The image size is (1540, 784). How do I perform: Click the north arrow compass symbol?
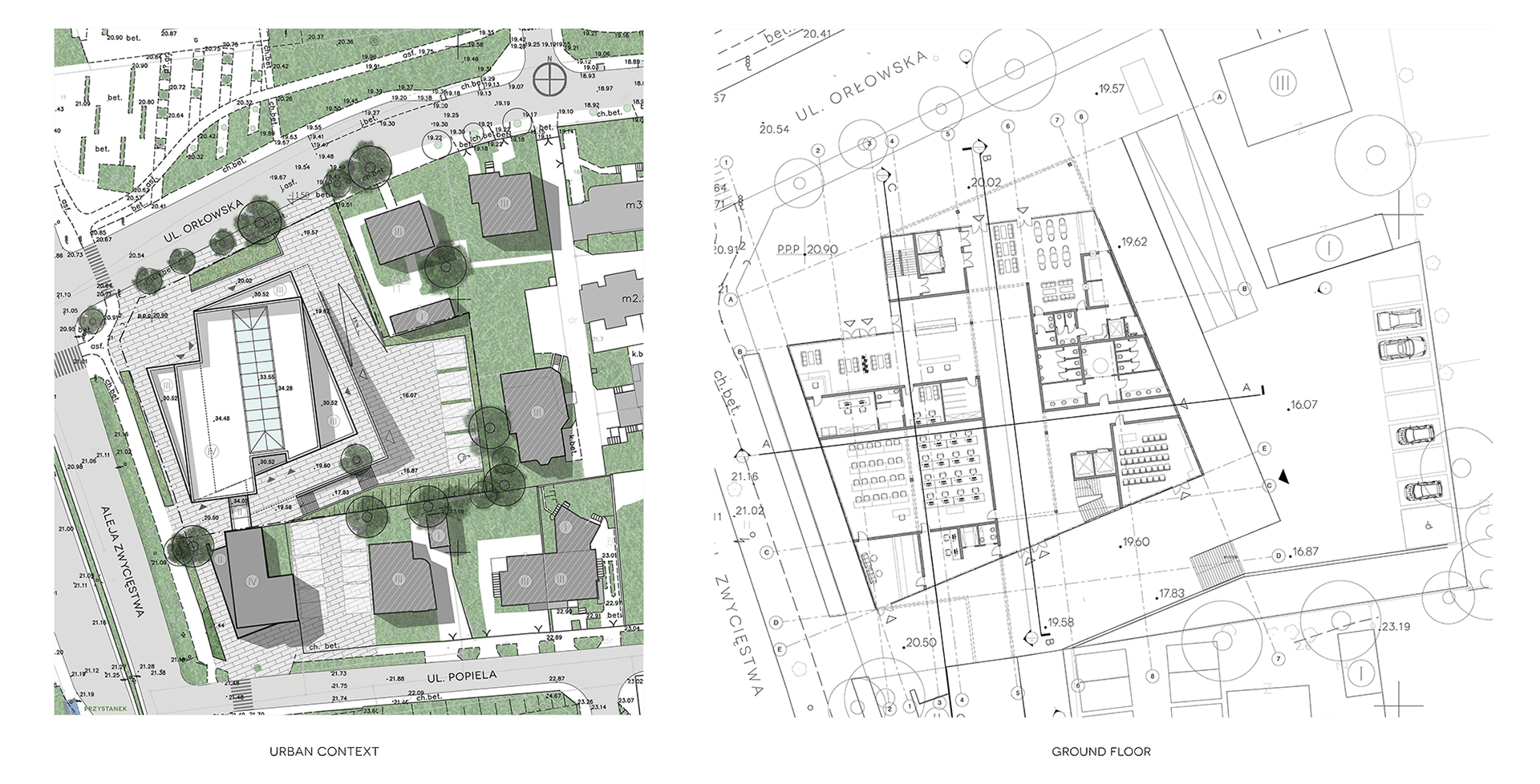(x=549, y=79)
